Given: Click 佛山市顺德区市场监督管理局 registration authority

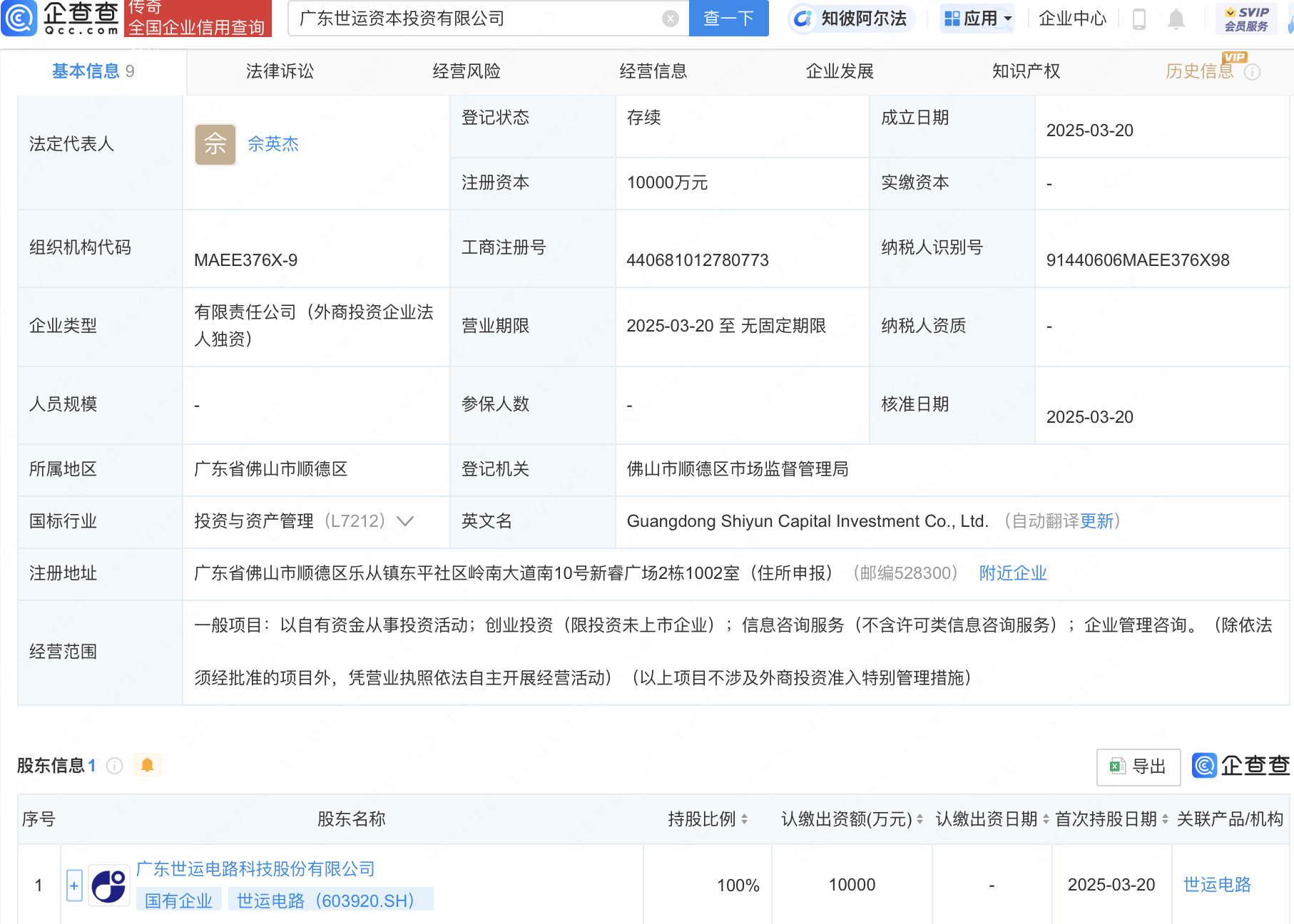Looking at the screenshot, I should coord(738,469).
